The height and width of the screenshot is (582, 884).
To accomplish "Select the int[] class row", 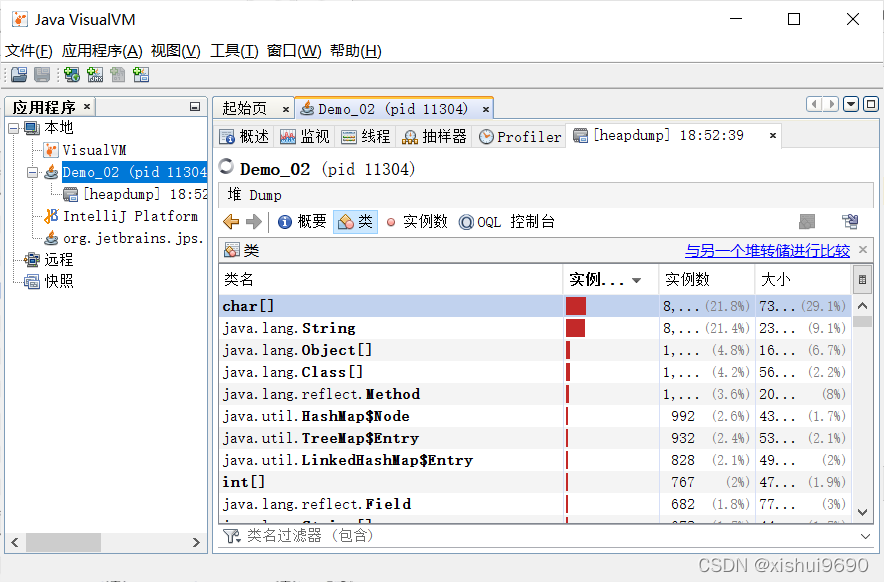I will pos(535,482).
